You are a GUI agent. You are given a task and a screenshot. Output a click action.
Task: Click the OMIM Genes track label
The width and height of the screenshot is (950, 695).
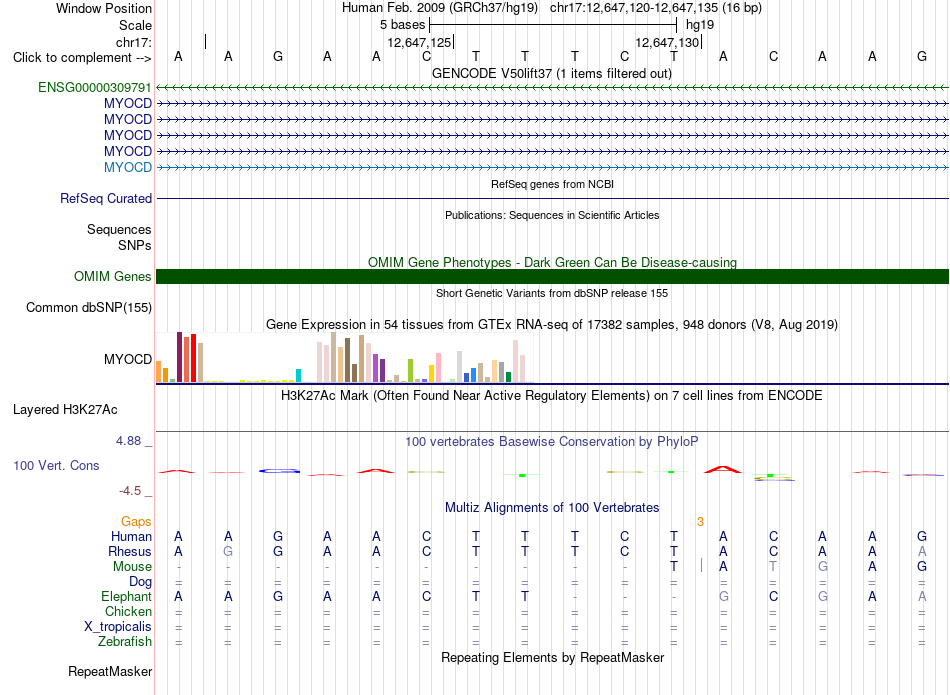[x=113, y=276]
